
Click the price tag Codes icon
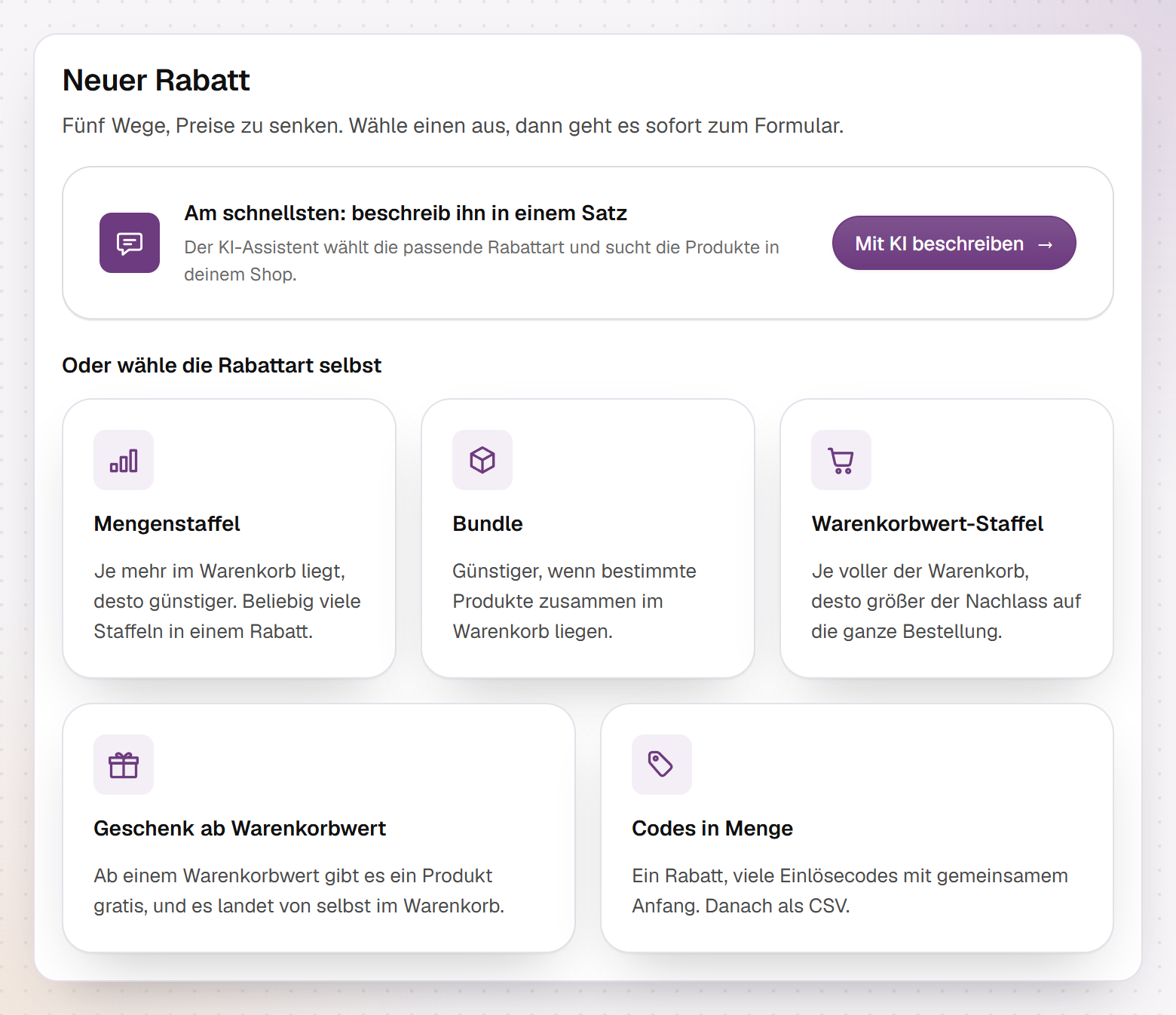(x=662, y=765)
